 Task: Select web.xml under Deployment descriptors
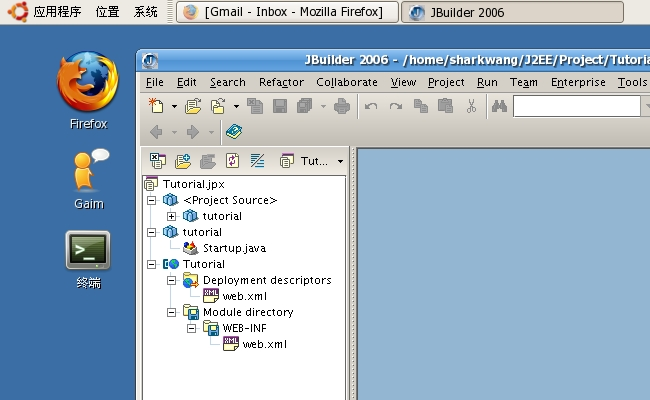tap(245, 296)
